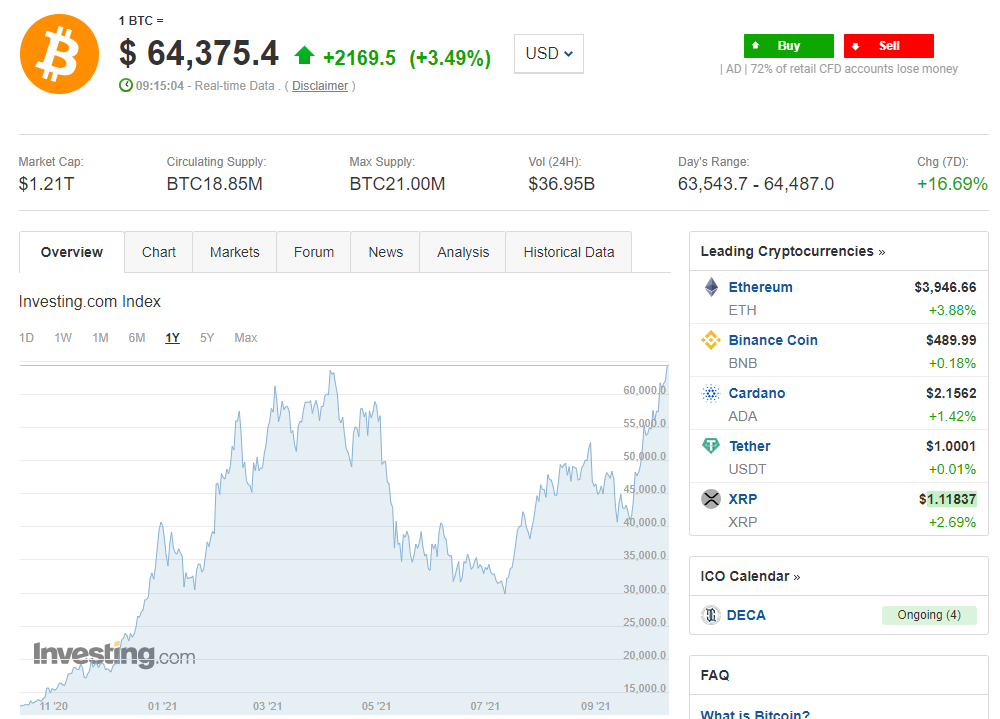
Task: Click the Binance Coin +0.18% change
Action: coord(952,363)
